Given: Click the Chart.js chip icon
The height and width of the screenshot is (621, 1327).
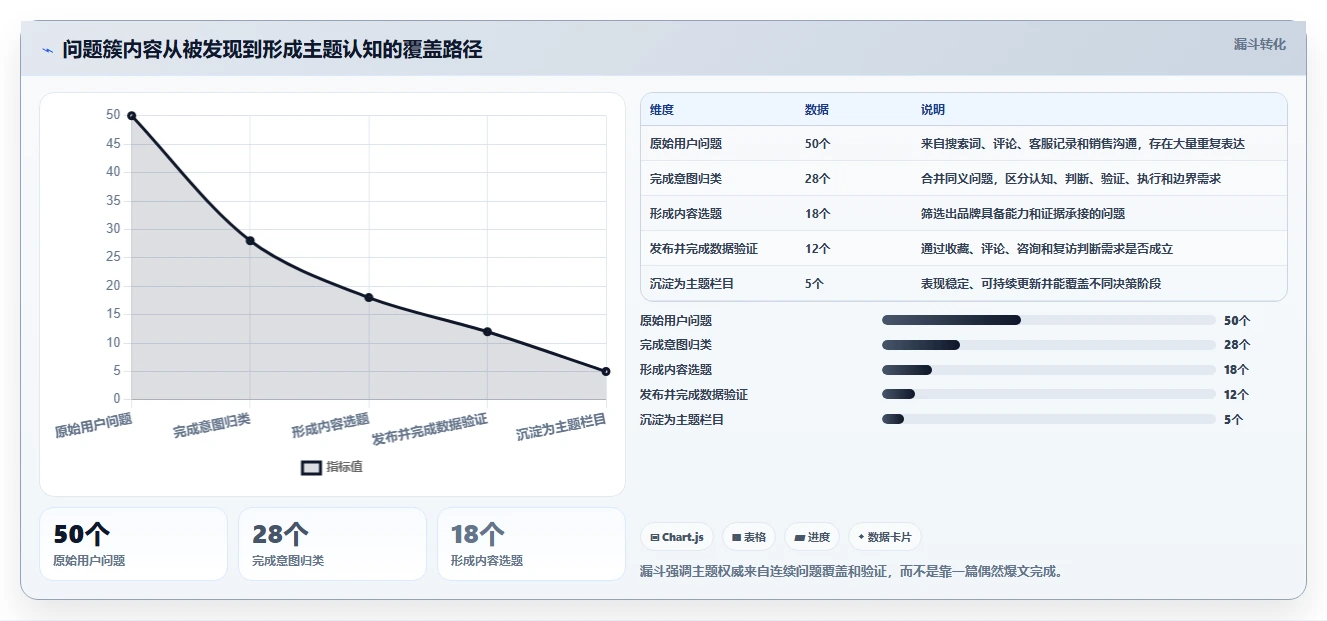Looking at the screenshot, I should (654, 537).
